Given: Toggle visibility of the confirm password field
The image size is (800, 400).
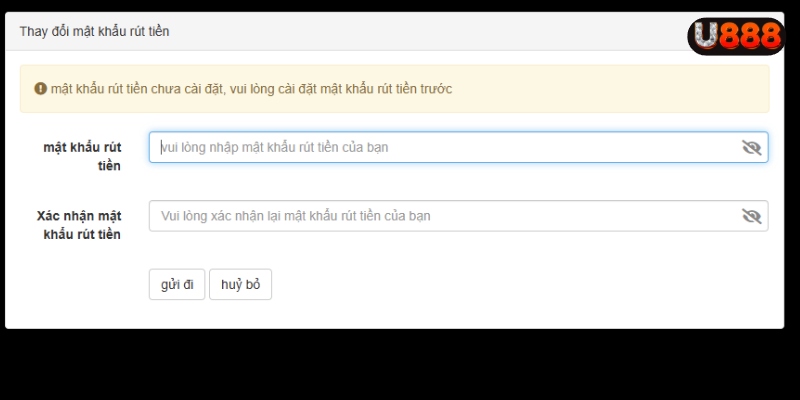Looking at the screenshot, I should 751,216.
